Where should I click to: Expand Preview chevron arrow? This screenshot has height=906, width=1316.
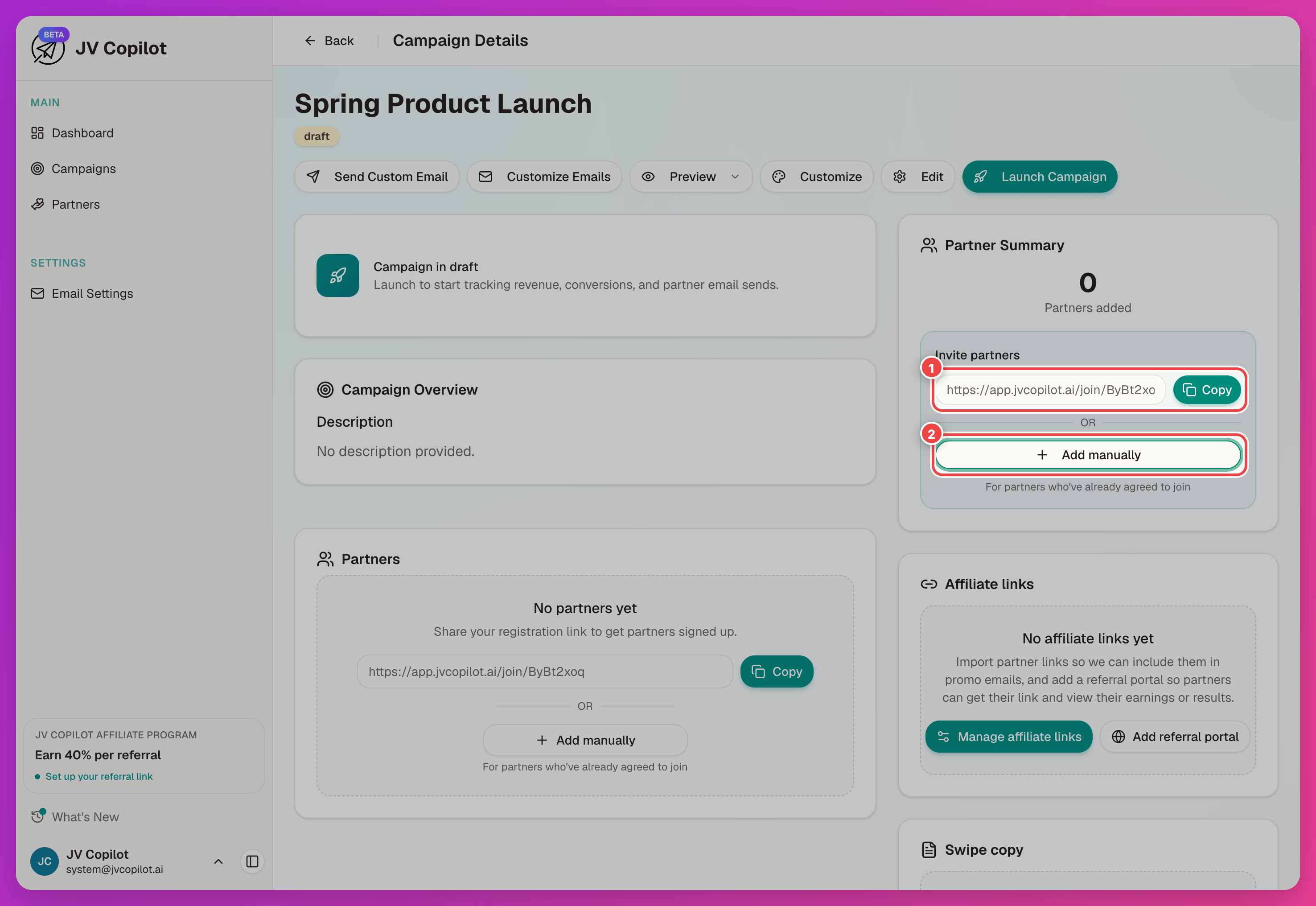pyautogui.click(x=735, y=177)
